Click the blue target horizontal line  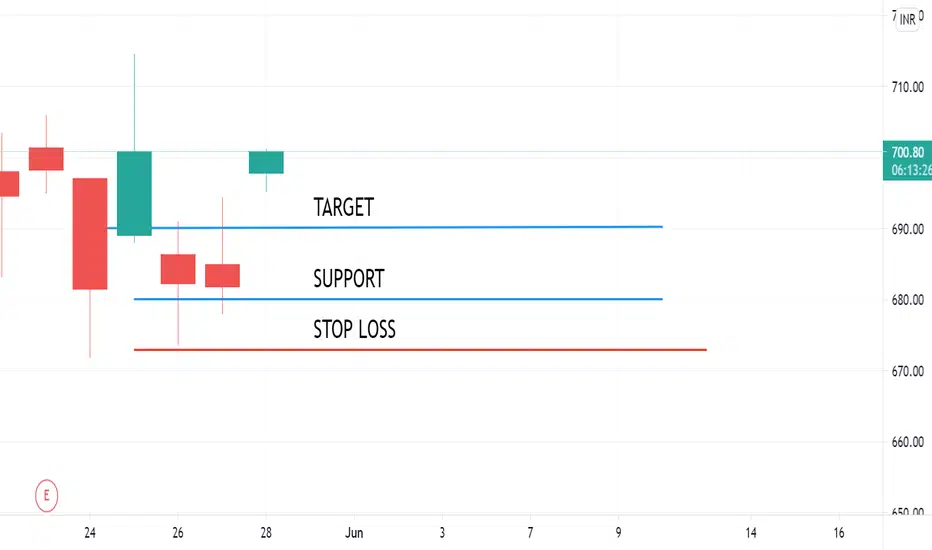[x=385, y=227]
